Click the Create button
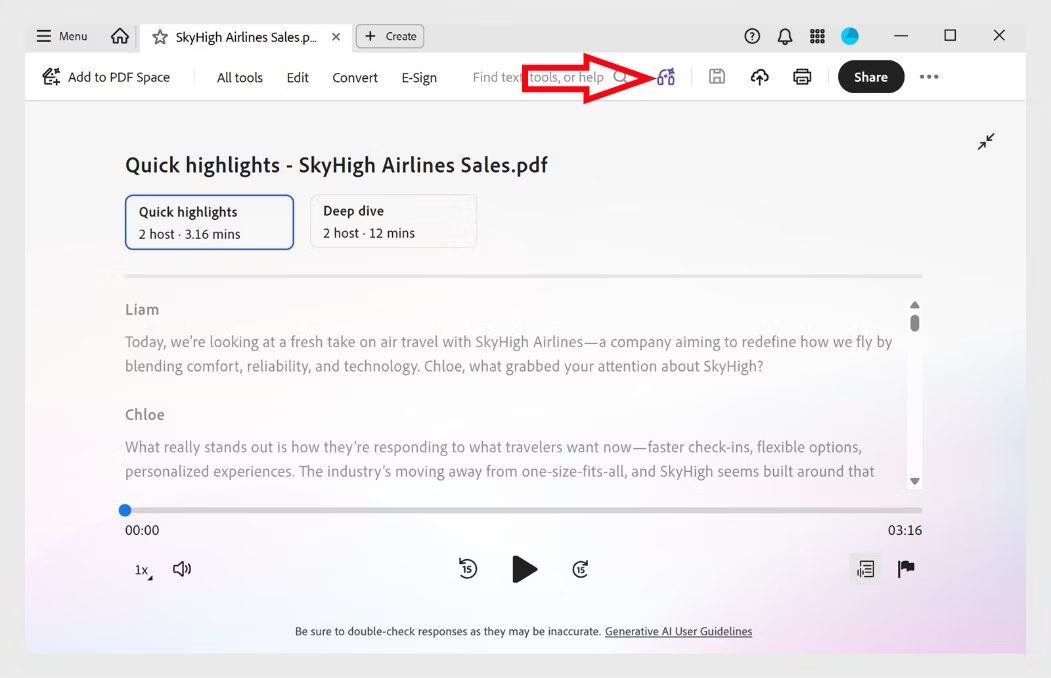Viewport: 1051px width, 678px height. click(x=390, y=36)
